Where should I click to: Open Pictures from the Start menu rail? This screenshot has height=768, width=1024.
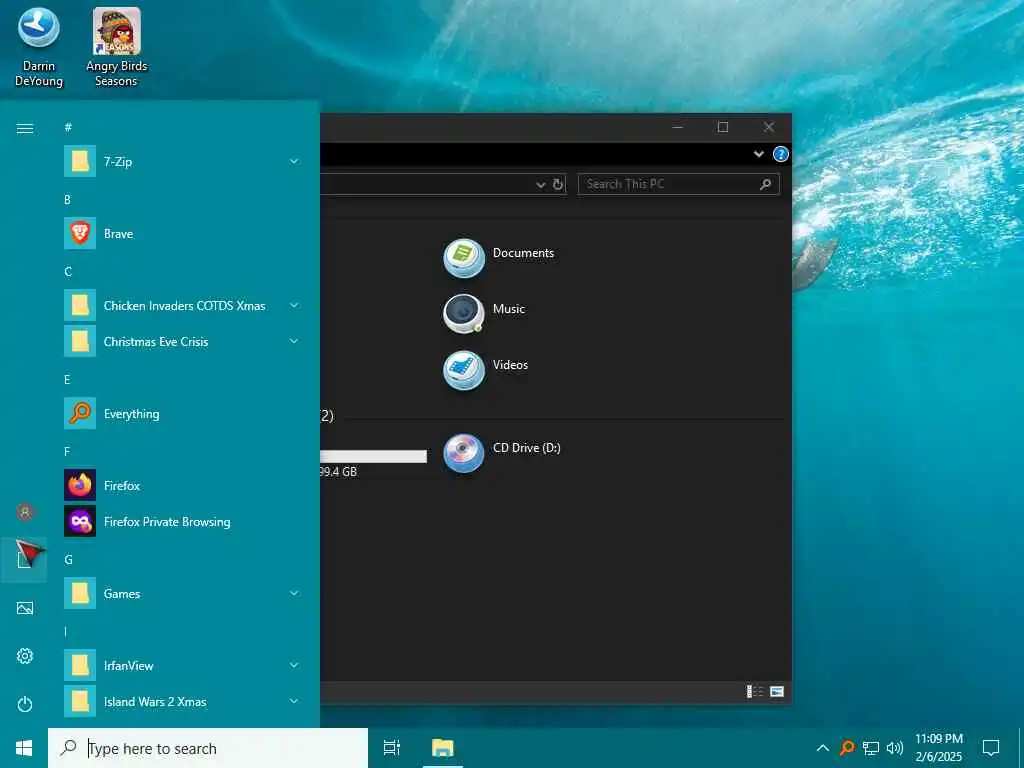25,609
